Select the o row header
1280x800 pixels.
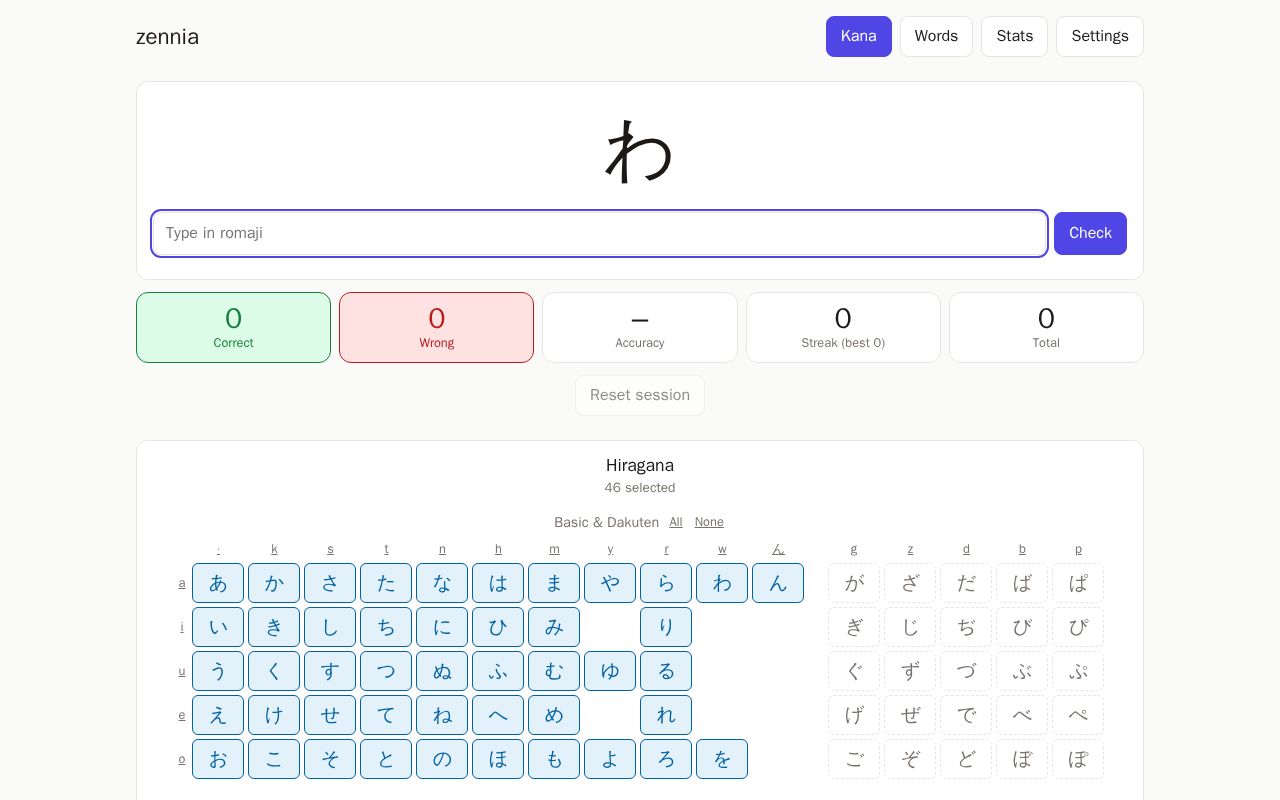coord(182,759)
